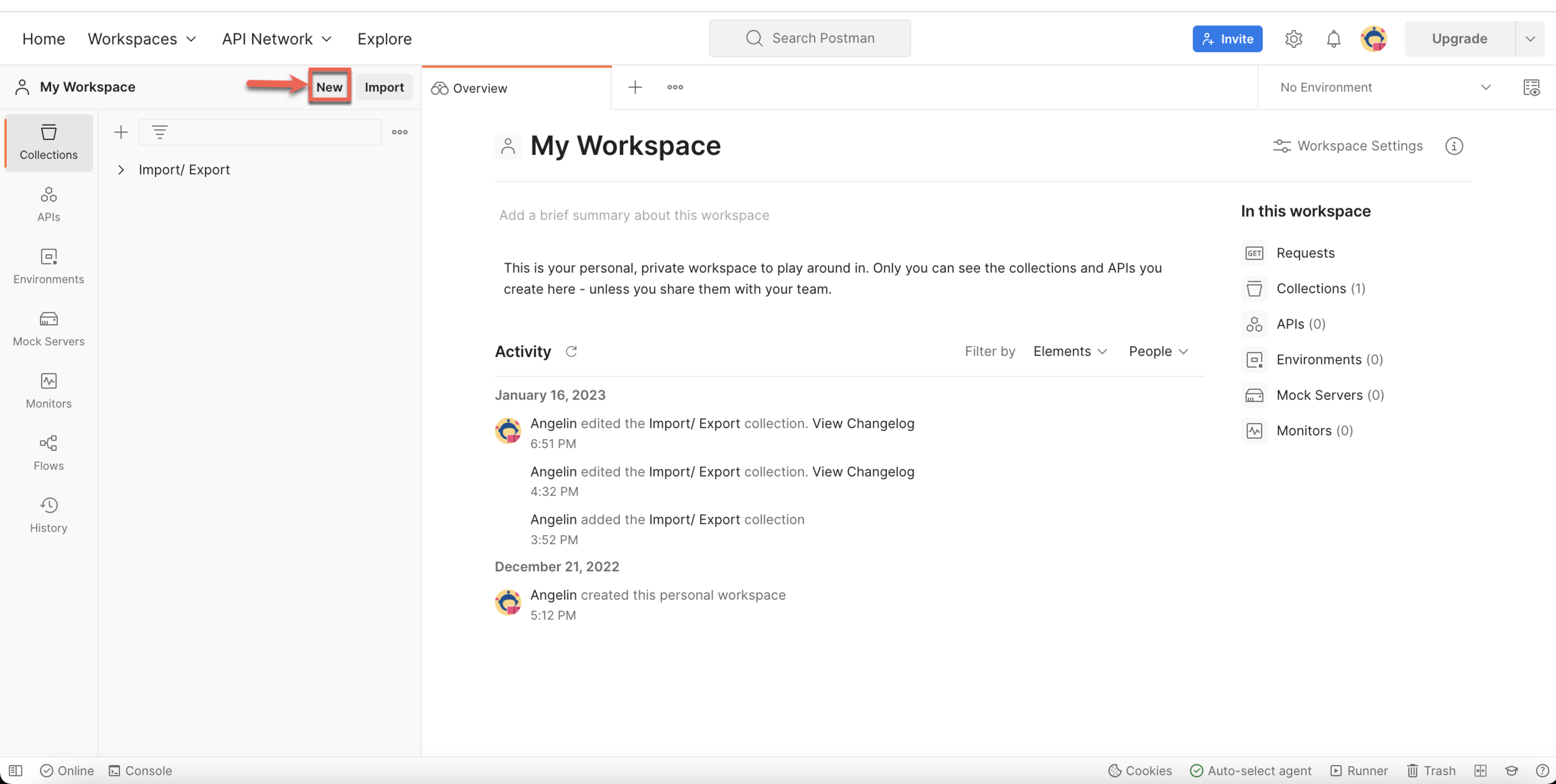Click Auto-select agent in status bar
Screen dimensions: 1556x784
[1251, 770]
